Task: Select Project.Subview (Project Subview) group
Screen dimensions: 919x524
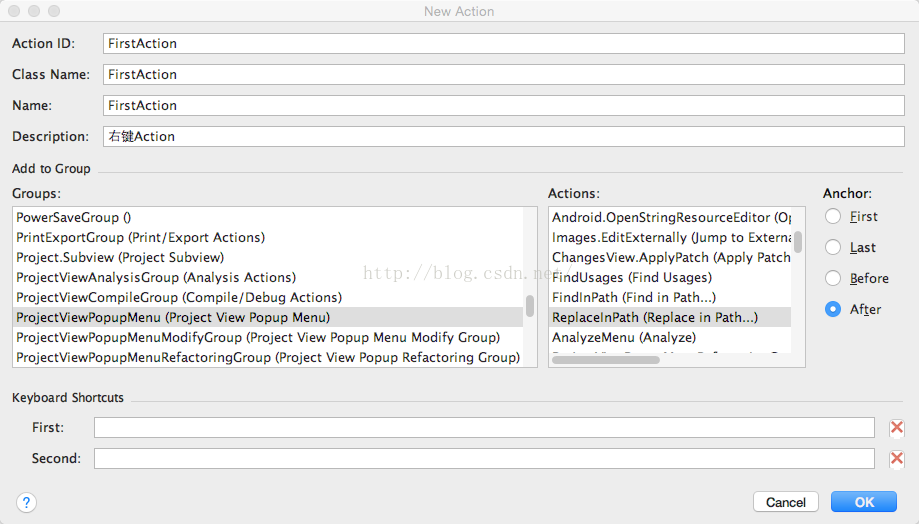Action: click(268, 257)
